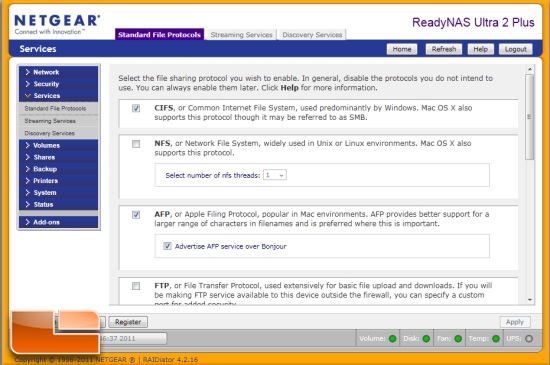Enable the NFS protocol checkbox
This screenshot has height=365, width=550.
pyautogui.click(x=136, y=144)
